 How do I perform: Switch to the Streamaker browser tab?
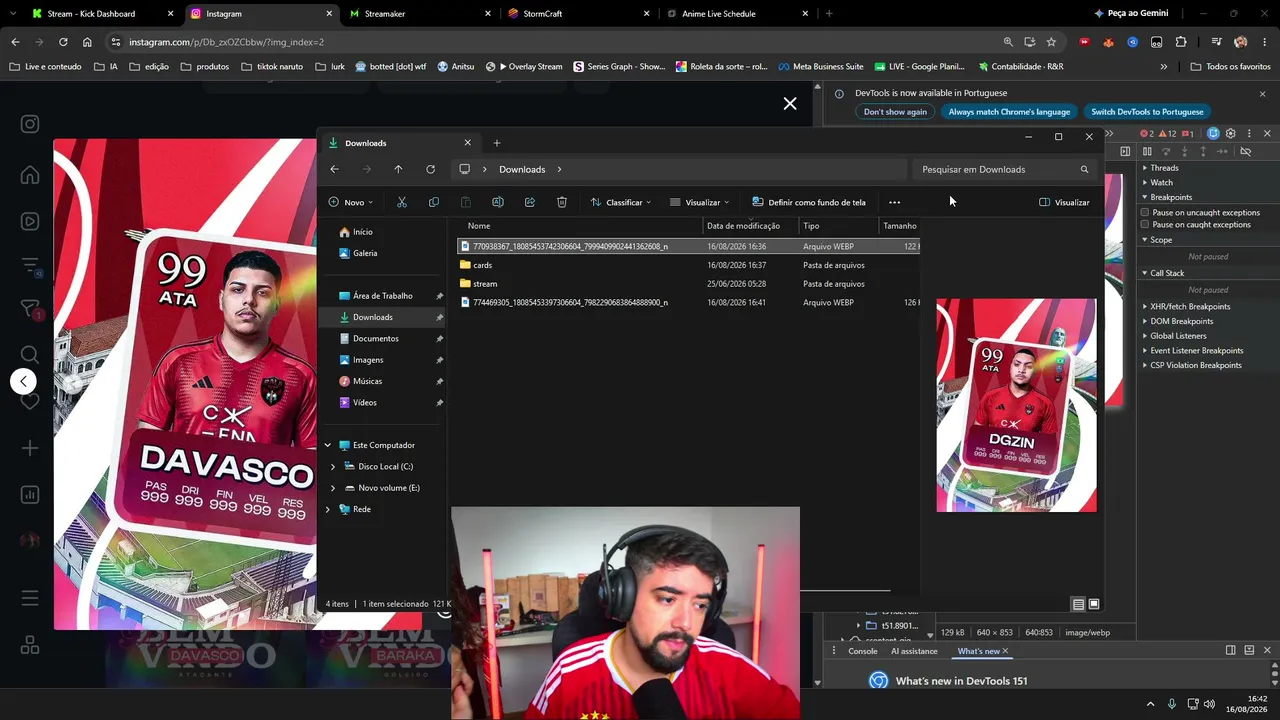coord(418,14)
